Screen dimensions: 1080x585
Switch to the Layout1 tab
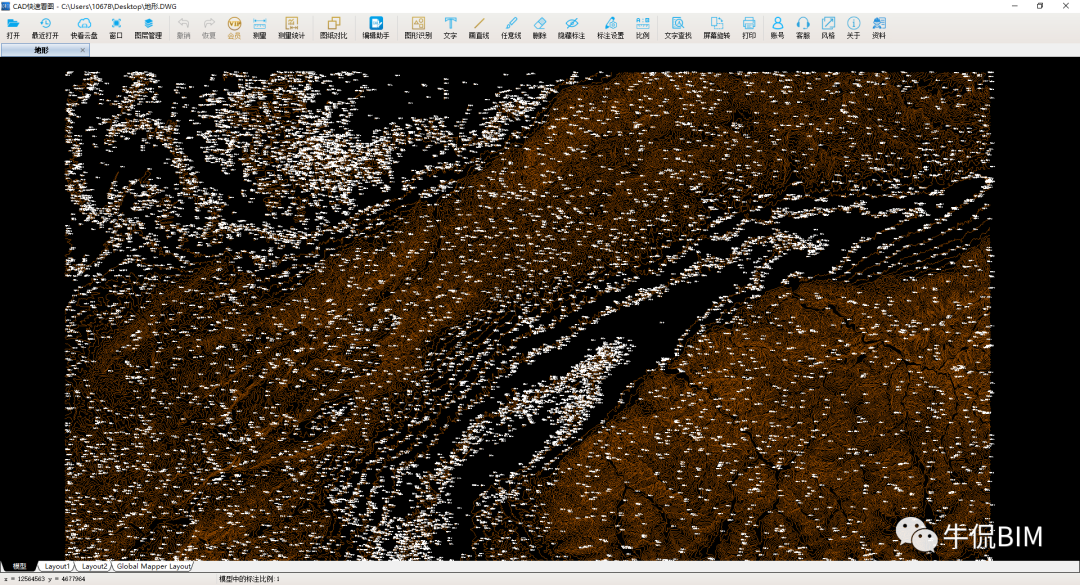(57, 566)
